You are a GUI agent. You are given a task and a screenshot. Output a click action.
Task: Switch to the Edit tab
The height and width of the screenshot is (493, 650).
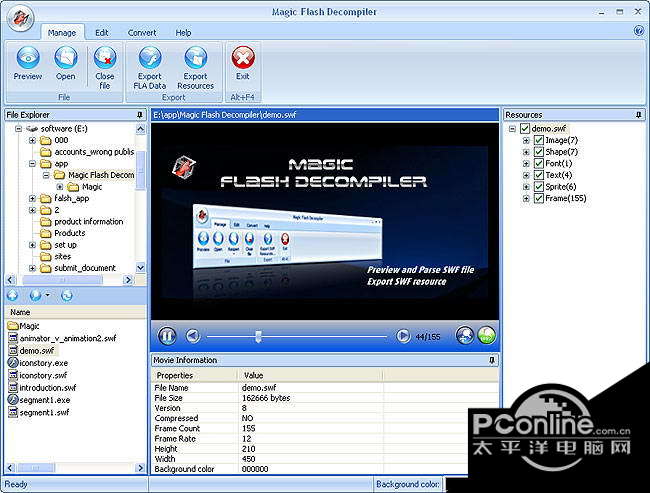coord(102,32)
